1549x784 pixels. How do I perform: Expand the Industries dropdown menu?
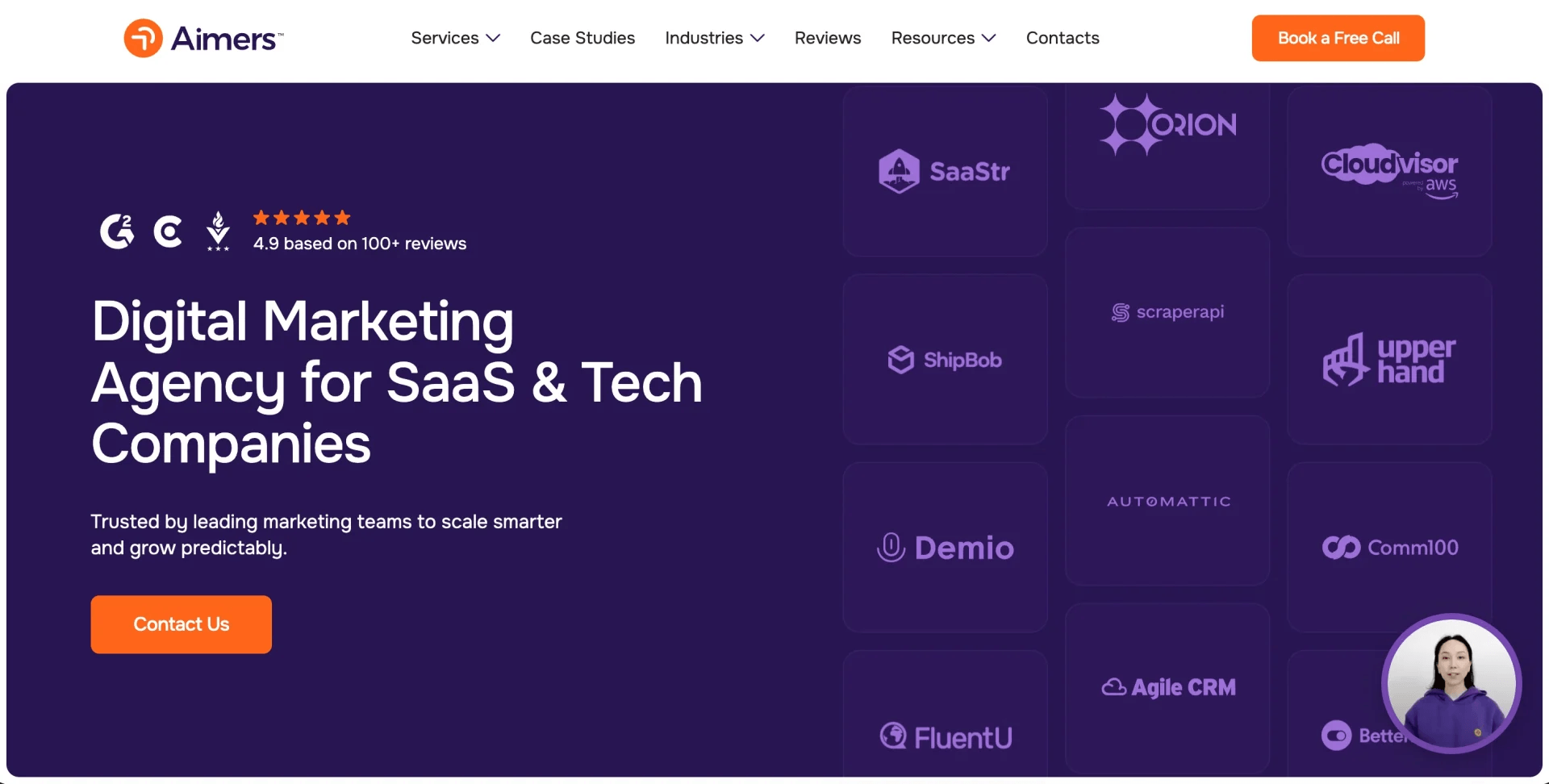(x=715, y=38)
